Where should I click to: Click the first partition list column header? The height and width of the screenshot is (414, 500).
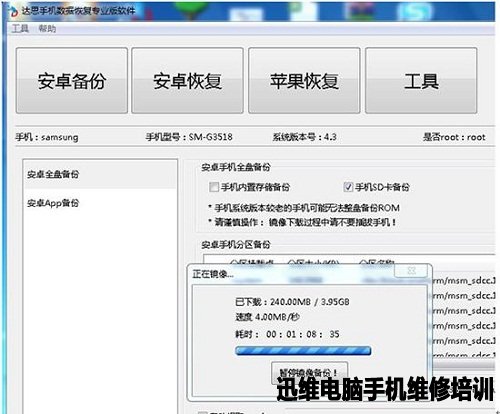pos(252,262)
